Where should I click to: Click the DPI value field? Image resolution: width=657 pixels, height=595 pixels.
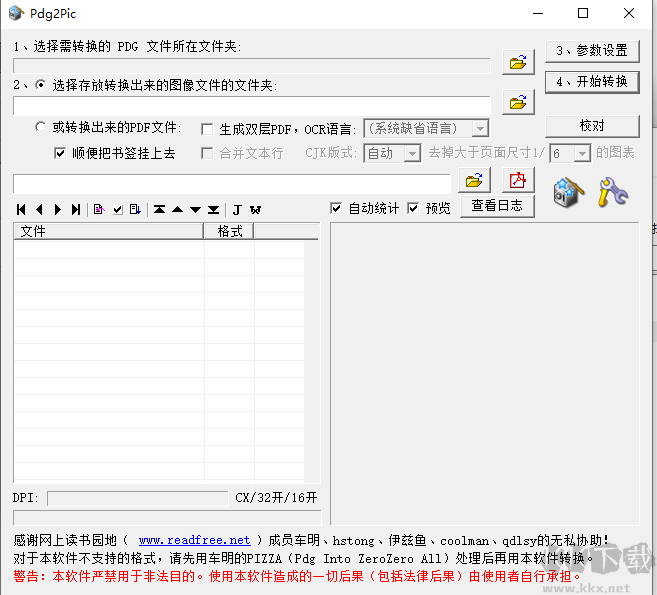tap(137, 499)
